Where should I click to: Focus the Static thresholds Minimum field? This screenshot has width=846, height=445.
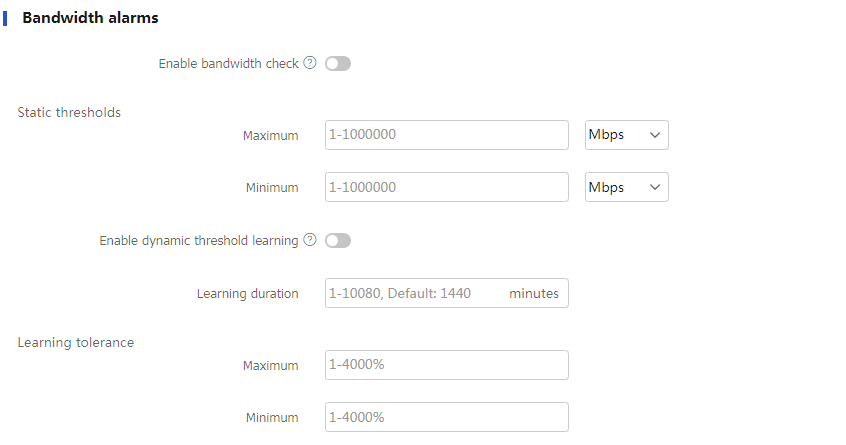[447, 187]
